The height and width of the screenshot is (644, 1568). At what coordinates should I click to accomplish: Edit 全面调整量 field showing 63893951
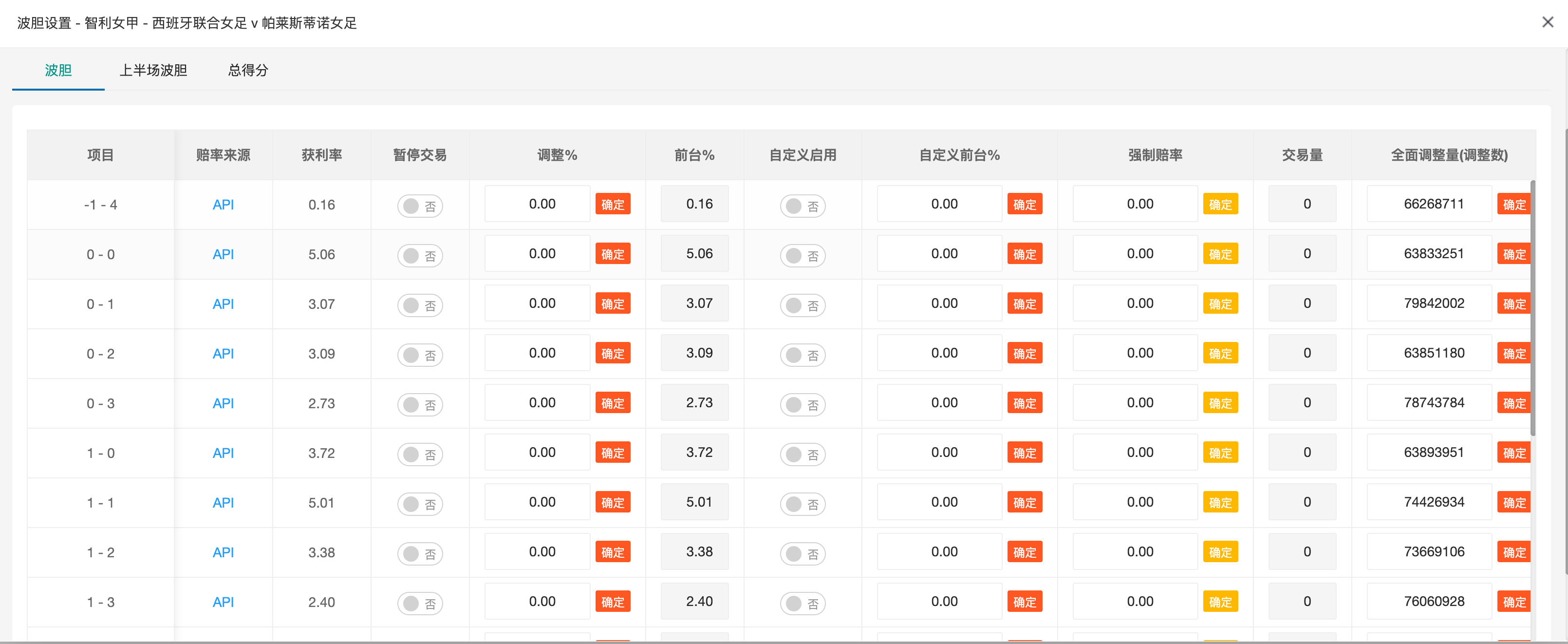click(1429, 453)
